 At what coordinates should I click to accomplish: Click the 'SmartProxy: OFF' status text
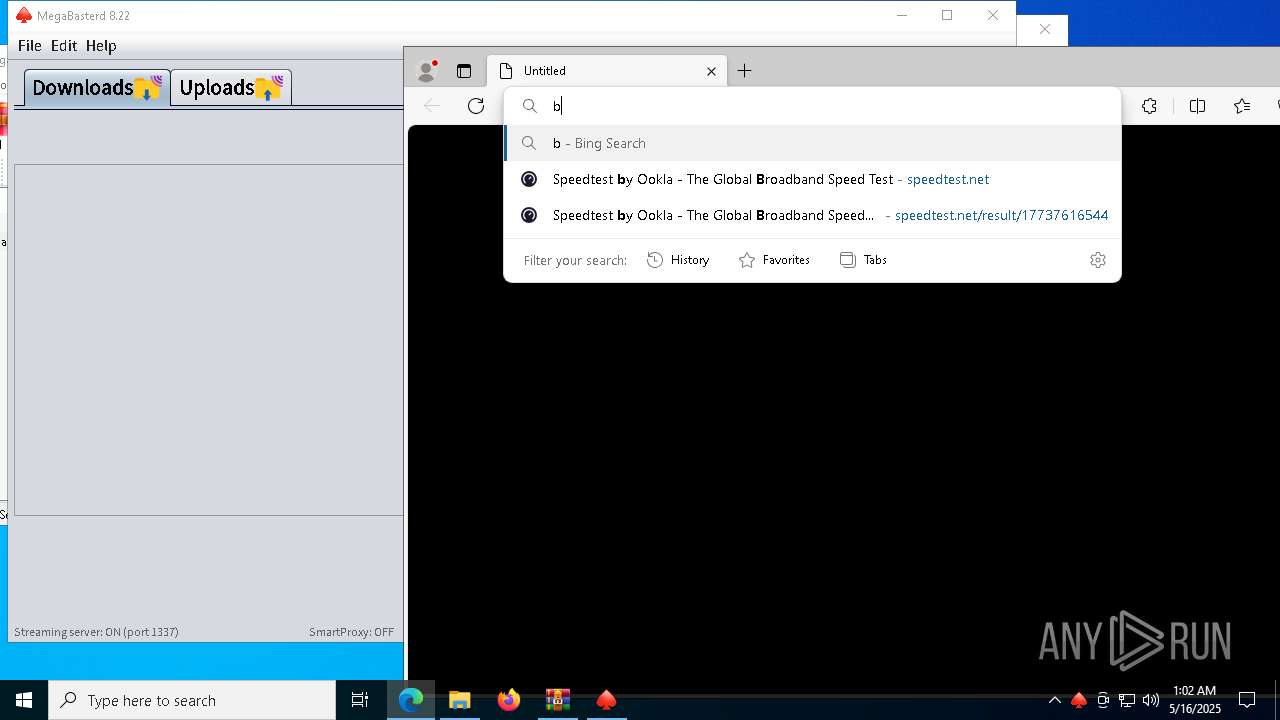(352, 632)
